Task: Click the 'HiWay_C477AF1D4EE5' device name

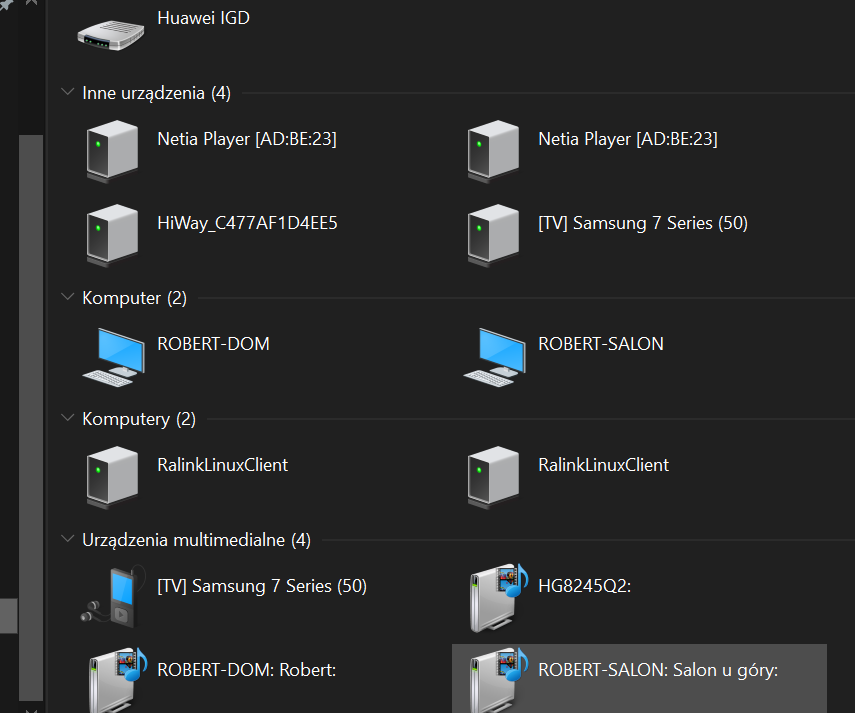Action: [248, 223]
